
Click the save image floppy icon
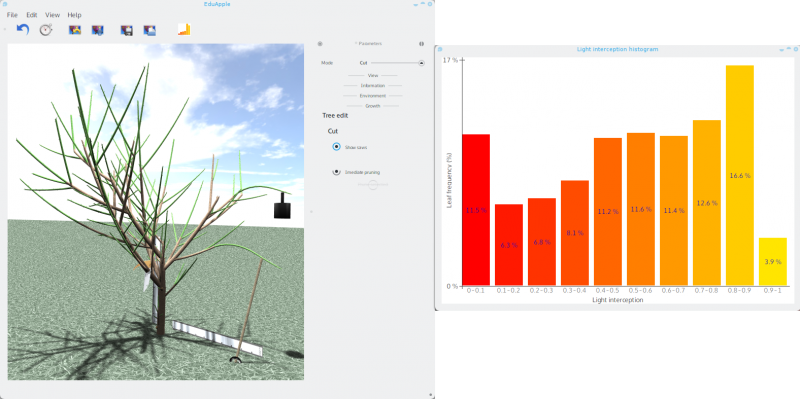[127, 30]
